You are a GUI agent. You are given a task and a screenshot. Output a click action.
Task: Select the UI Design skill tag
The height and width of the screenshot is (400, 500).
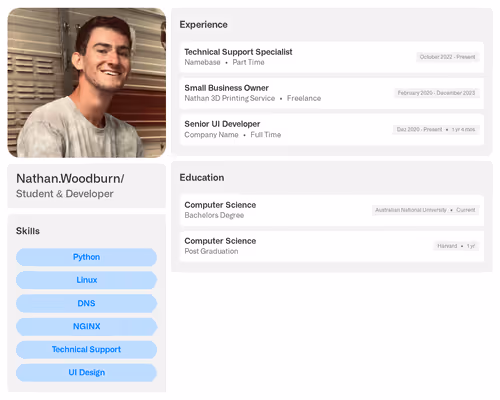click(x=86, y=372)
